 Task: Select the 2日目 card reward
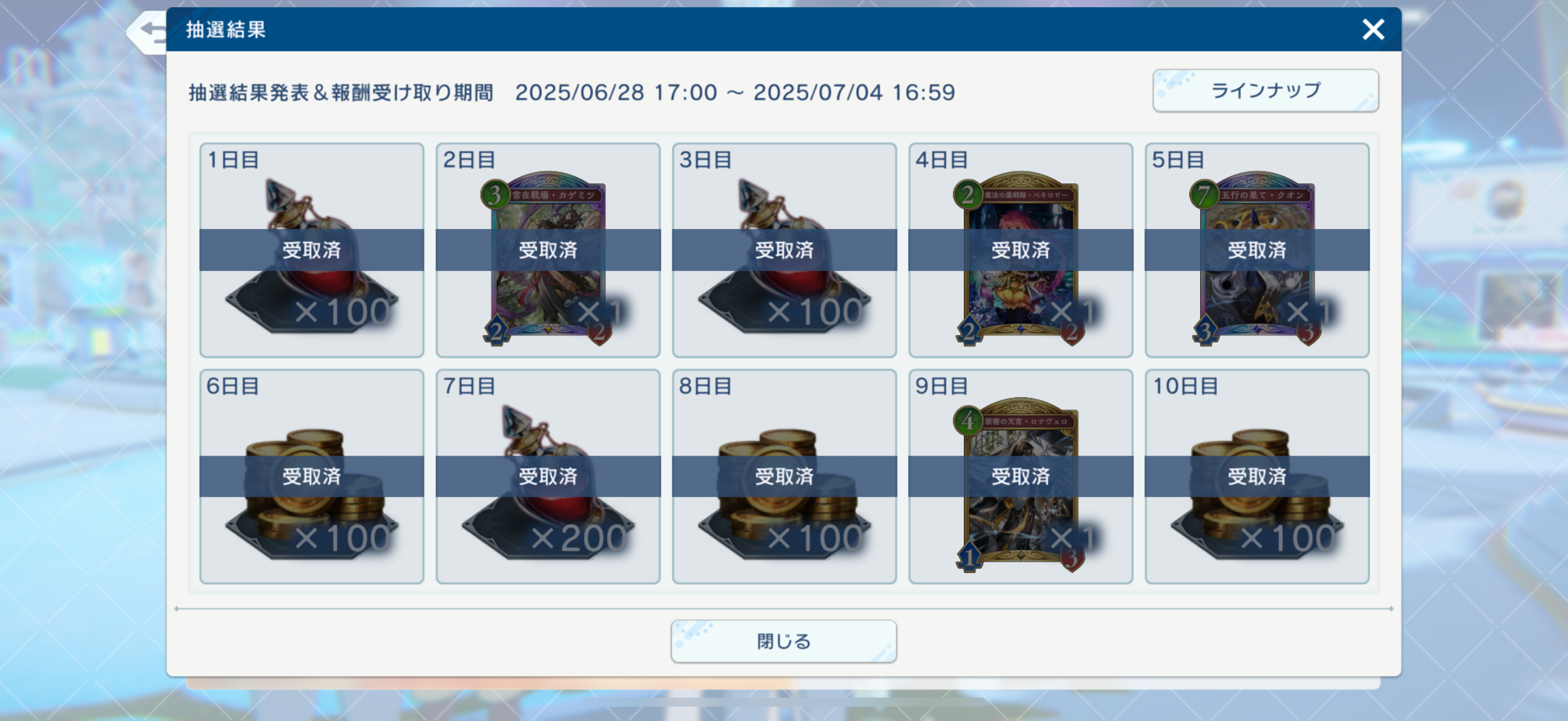548,259
